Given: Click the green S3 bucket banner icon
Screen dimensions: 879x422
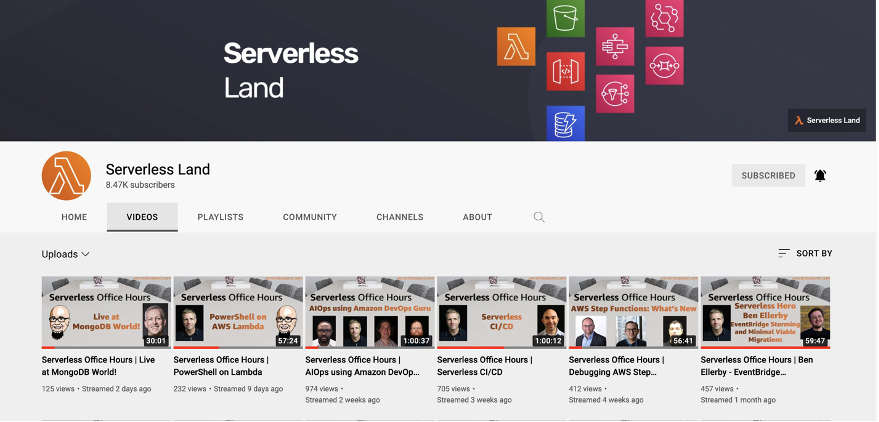Looking at the screenshot, I should (x=566, y=18).
